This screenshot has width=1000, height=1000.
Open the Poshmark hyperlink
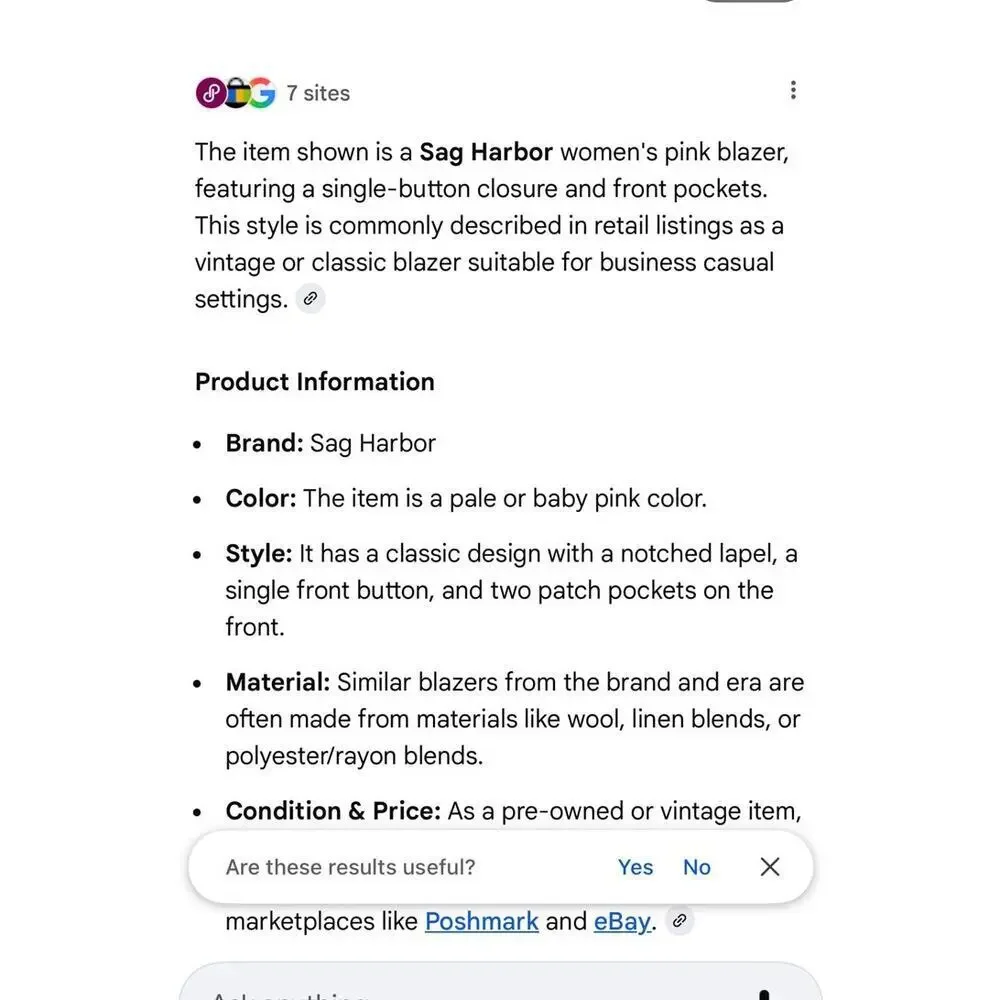point(482,922)
